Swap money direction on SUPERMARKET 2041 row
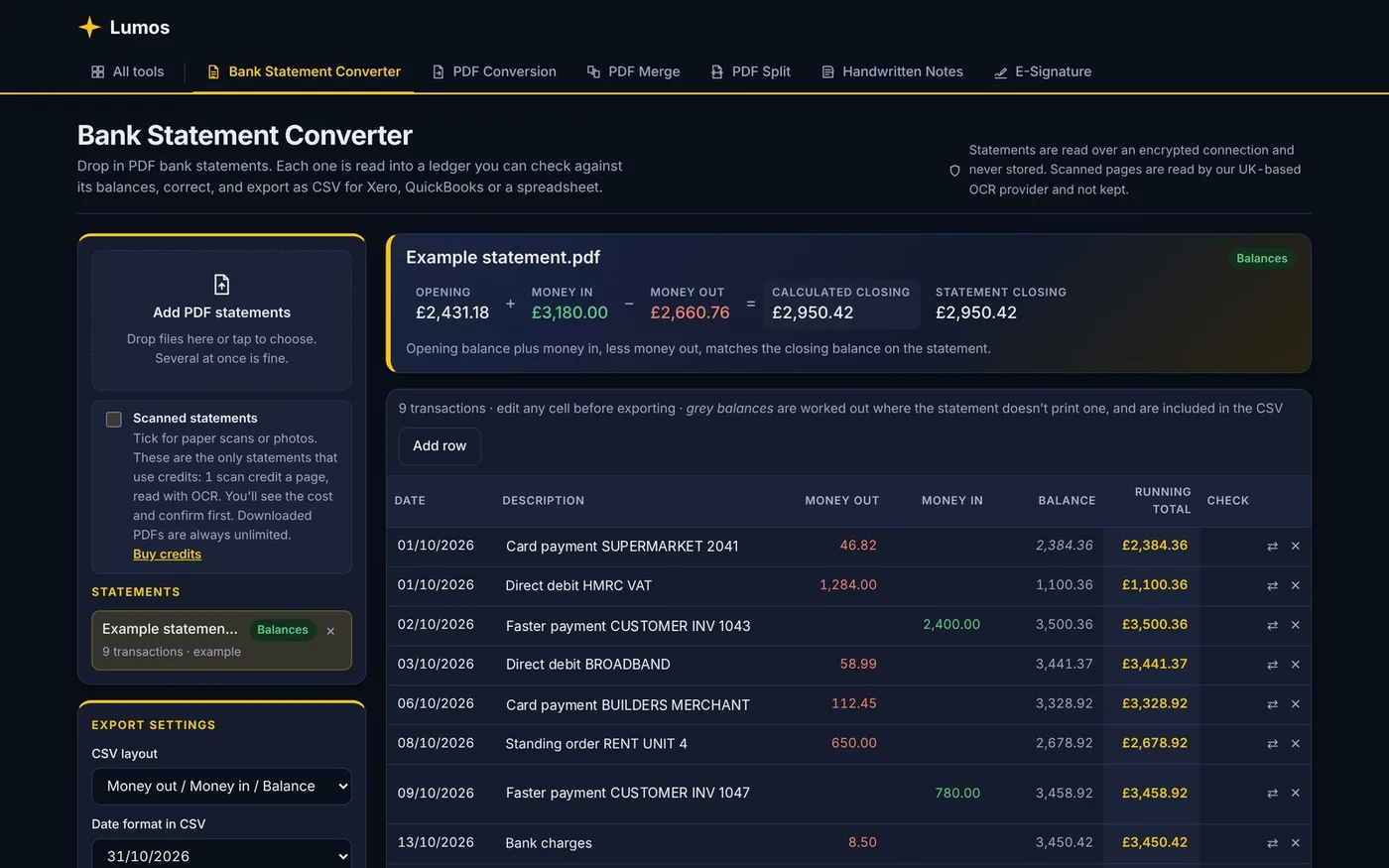The width and height of the screenshot is (1389, 868). click(x=1272, y=546)
